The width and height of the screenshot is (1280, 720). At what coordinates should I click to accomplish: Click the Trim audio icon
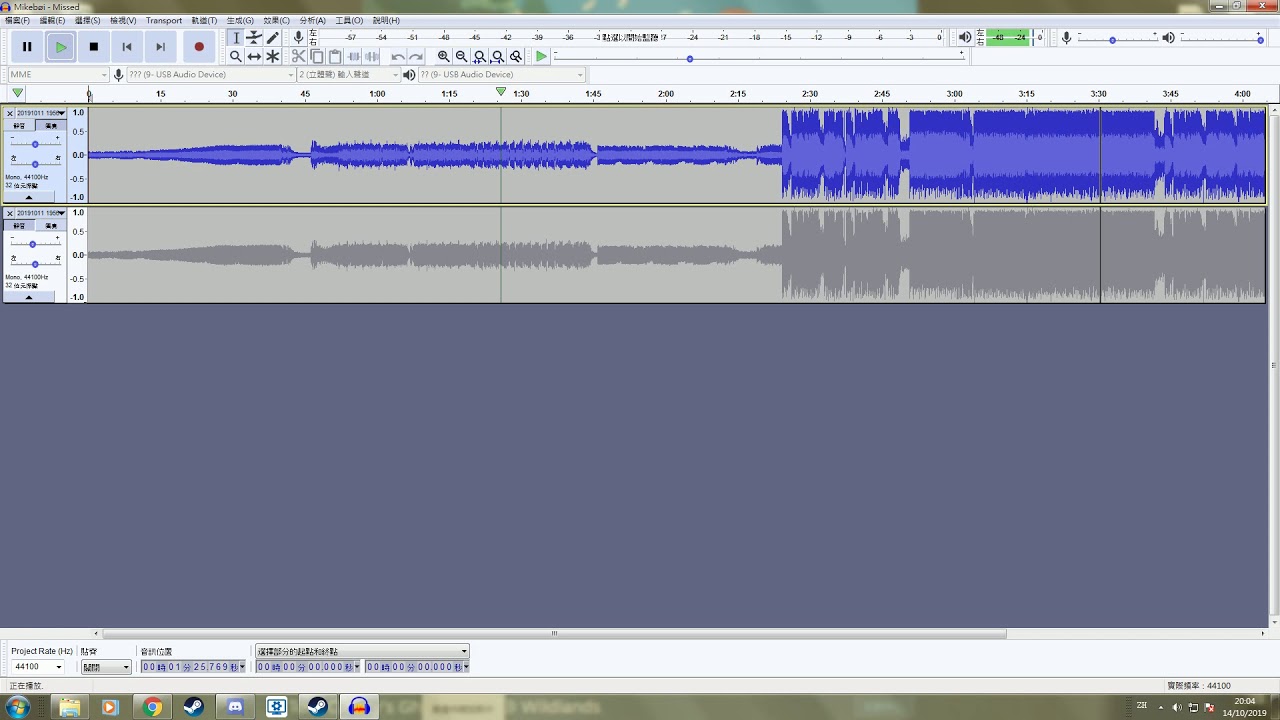353,57
